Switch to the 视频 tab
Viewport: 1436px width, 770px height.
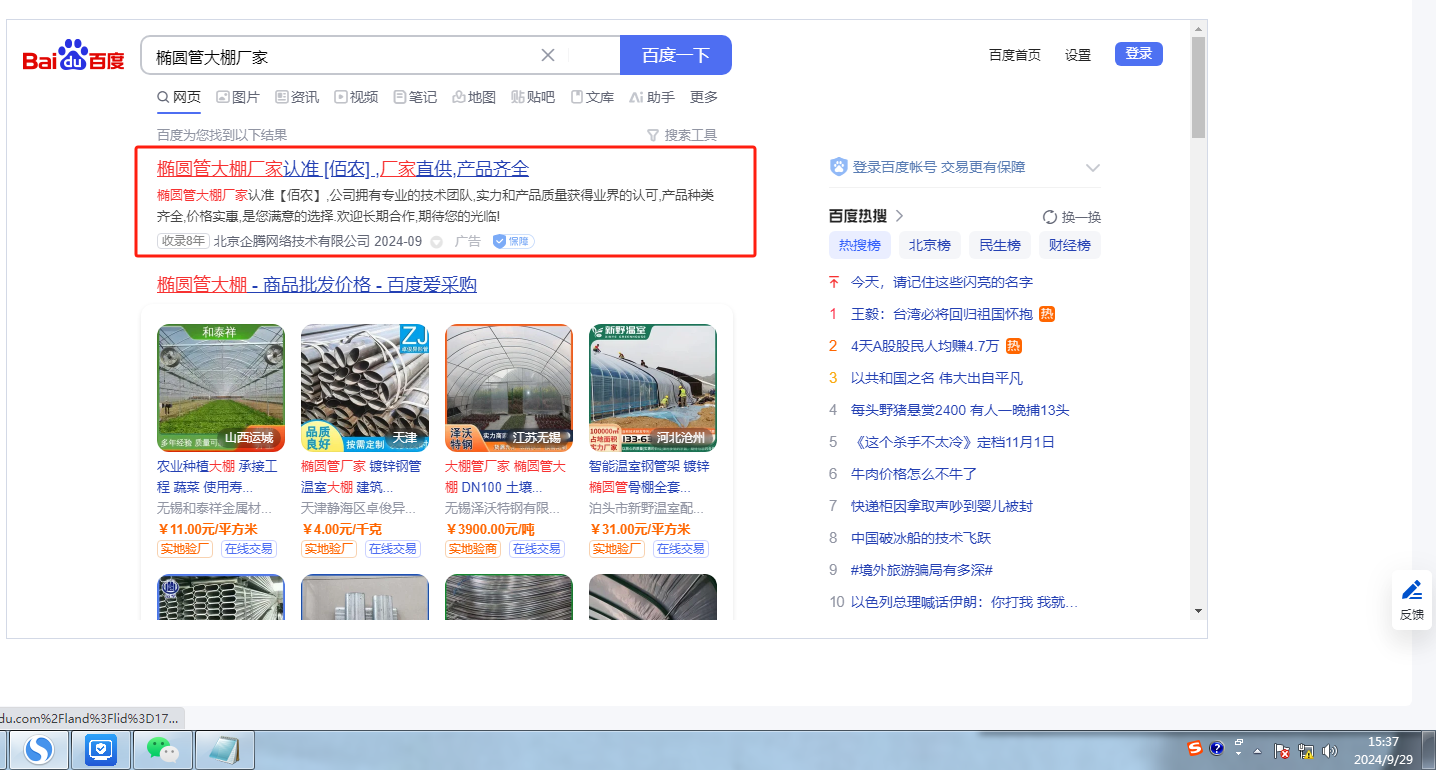point(356,97)
